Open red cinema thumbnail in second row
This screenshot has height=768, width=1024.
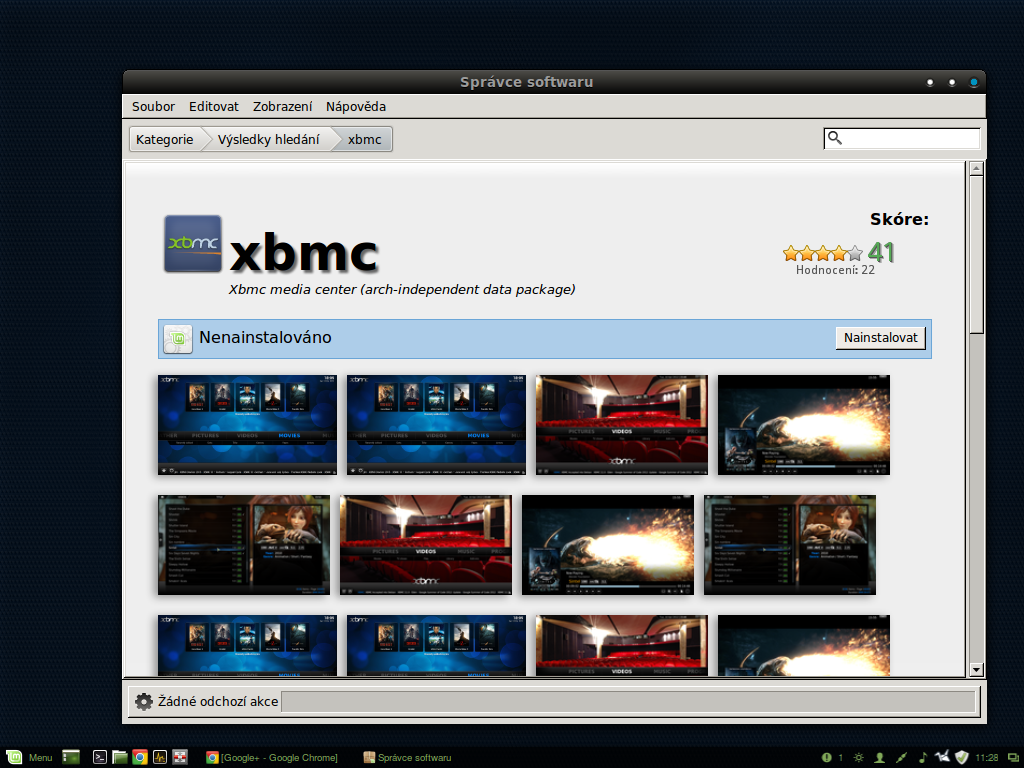(426, 545)
